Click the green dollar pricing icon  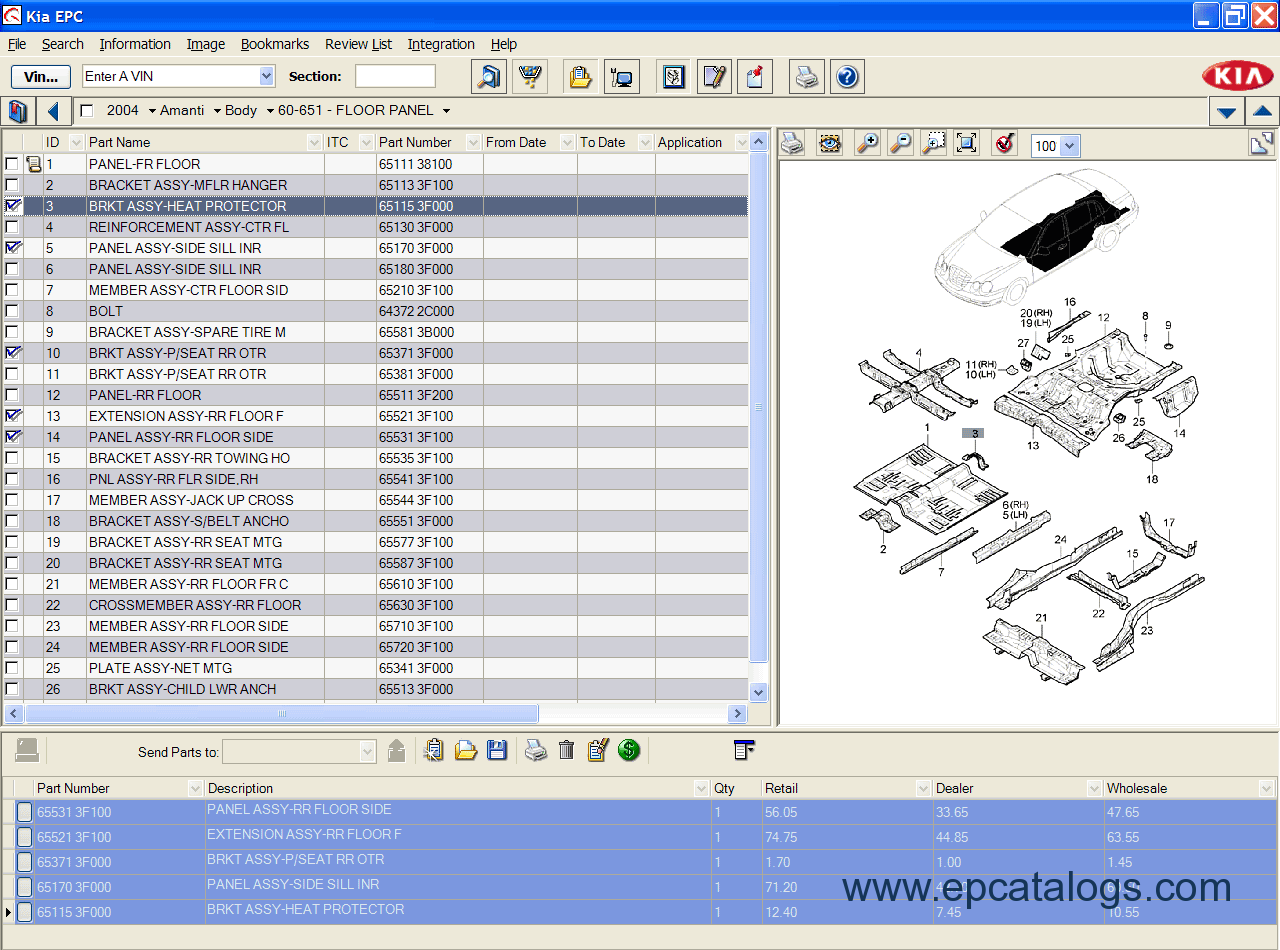pyautogui.click(x=629, y=750)
